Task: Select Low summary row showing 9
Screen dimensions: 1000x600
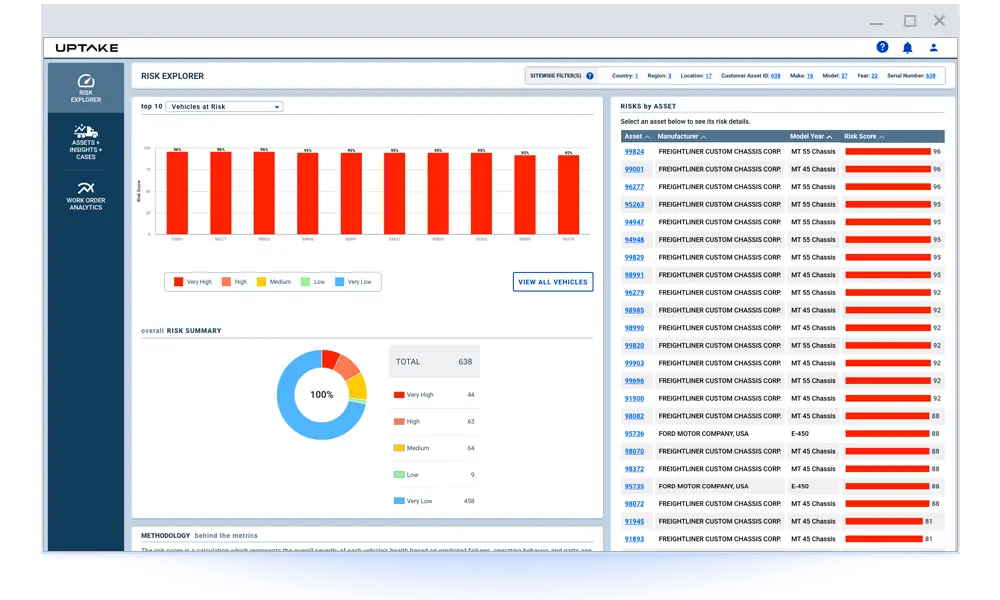Action: pos(434,474)
